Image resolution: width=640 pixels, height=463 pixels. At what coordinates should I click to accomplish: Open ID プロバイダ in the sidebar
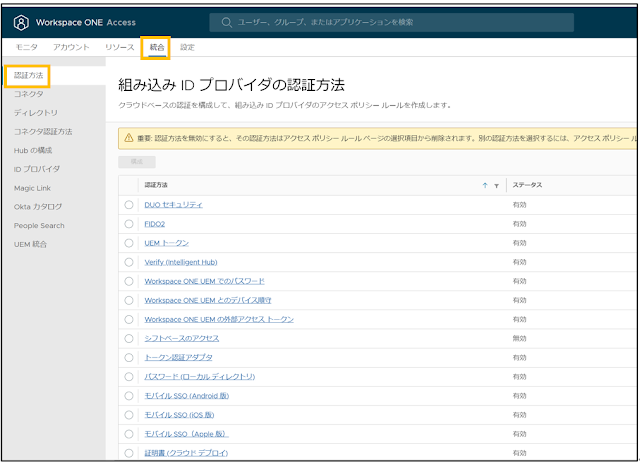pos(37,169)
